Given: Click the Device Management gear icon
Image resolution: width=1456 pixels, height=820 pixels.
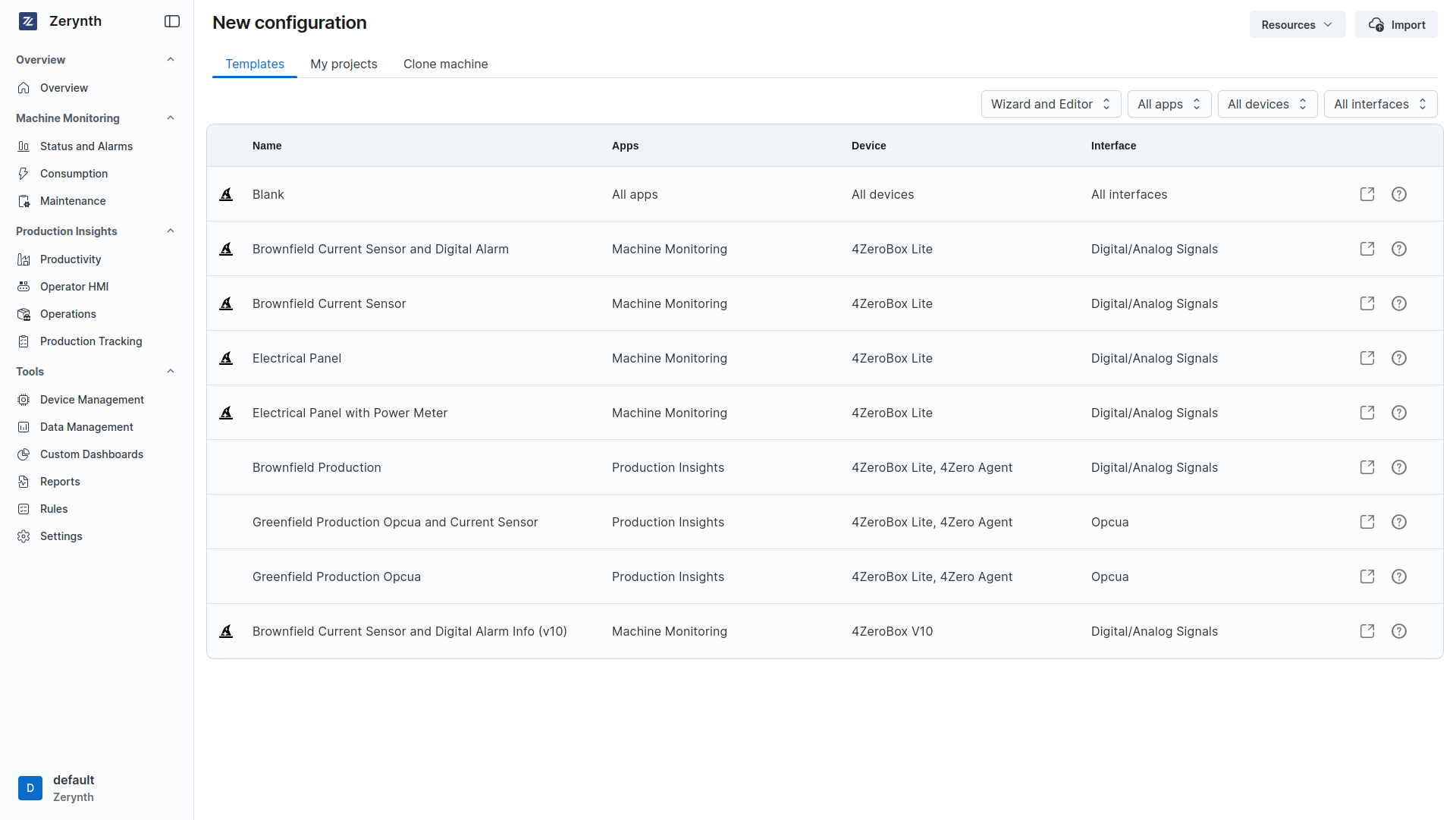Looking at the screenshot, I should click(24, 400).
